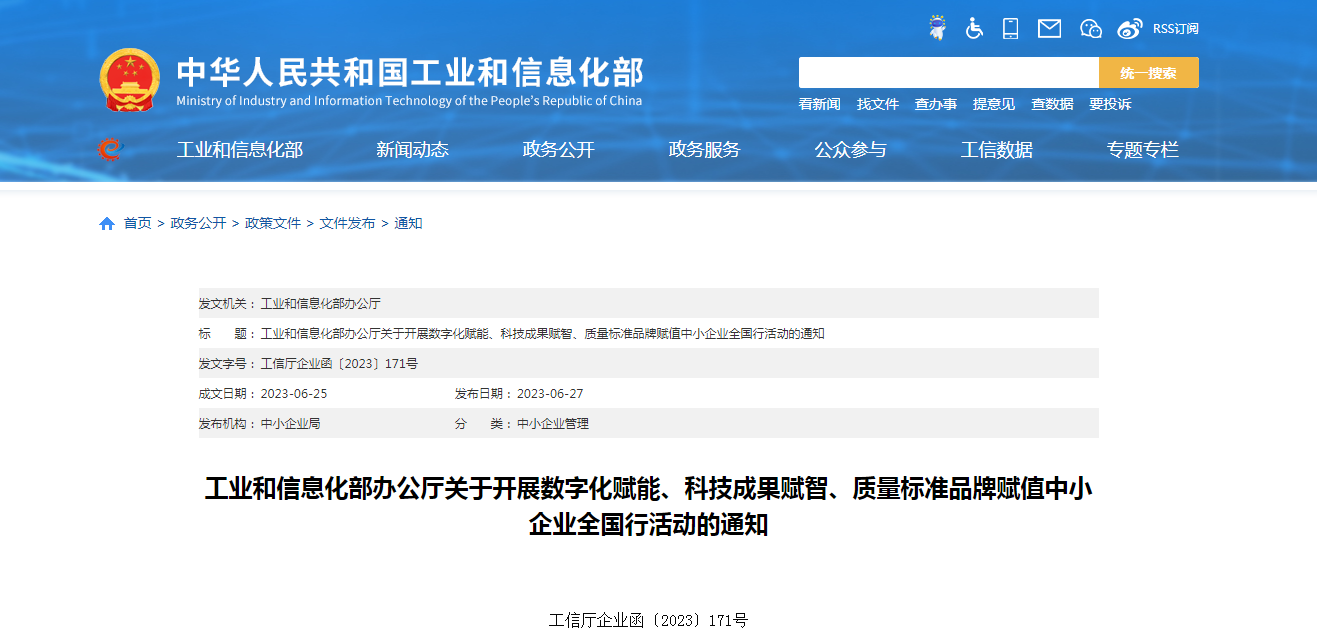Open the envelope mail icon
This screenshot has height=642, width=1317.
(x=1049, y=28)
